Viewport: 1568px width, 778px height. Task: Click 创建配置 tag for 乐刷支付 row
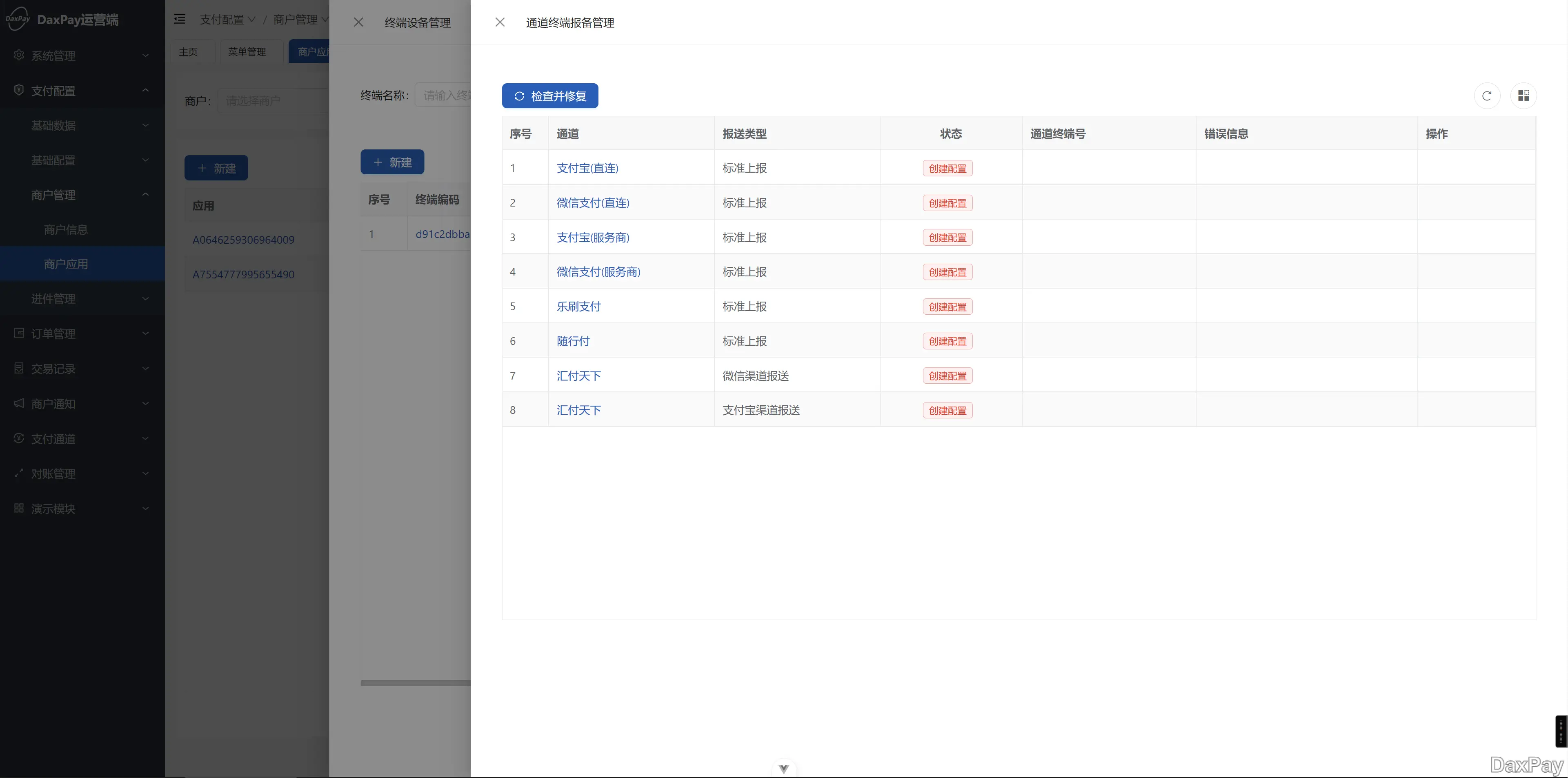947,307
